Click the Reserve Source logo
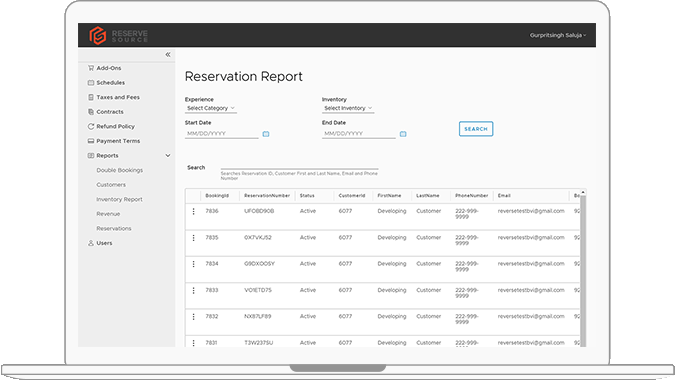This screenshot has height=380, width=675. [118, 35]
